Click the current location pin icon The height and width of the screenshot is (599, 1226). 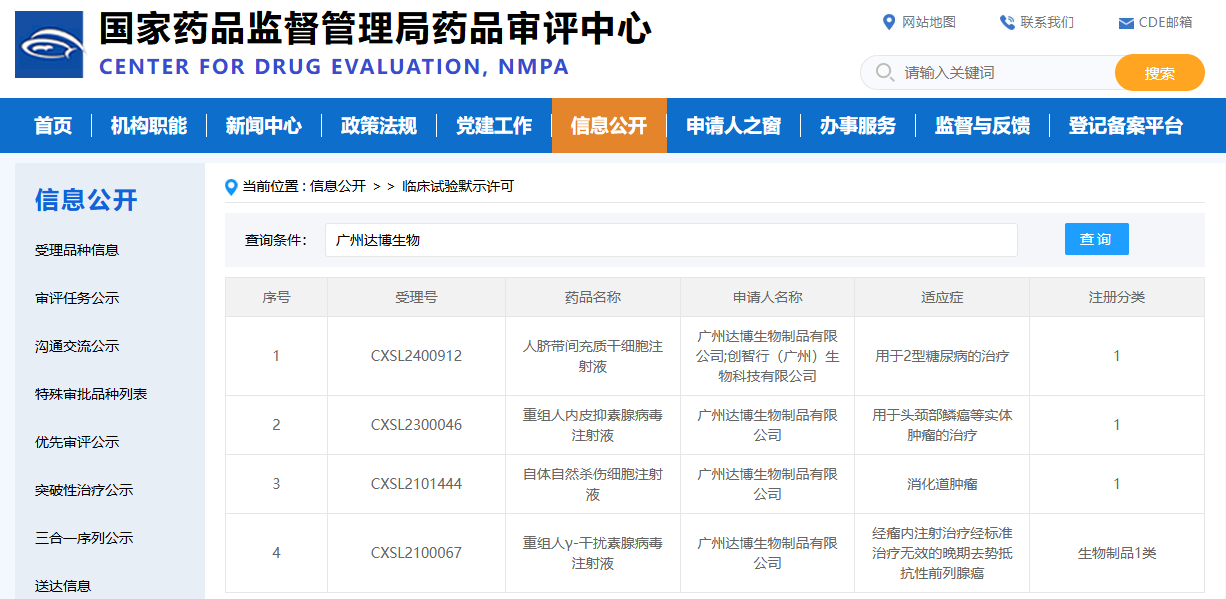(232, 186)
